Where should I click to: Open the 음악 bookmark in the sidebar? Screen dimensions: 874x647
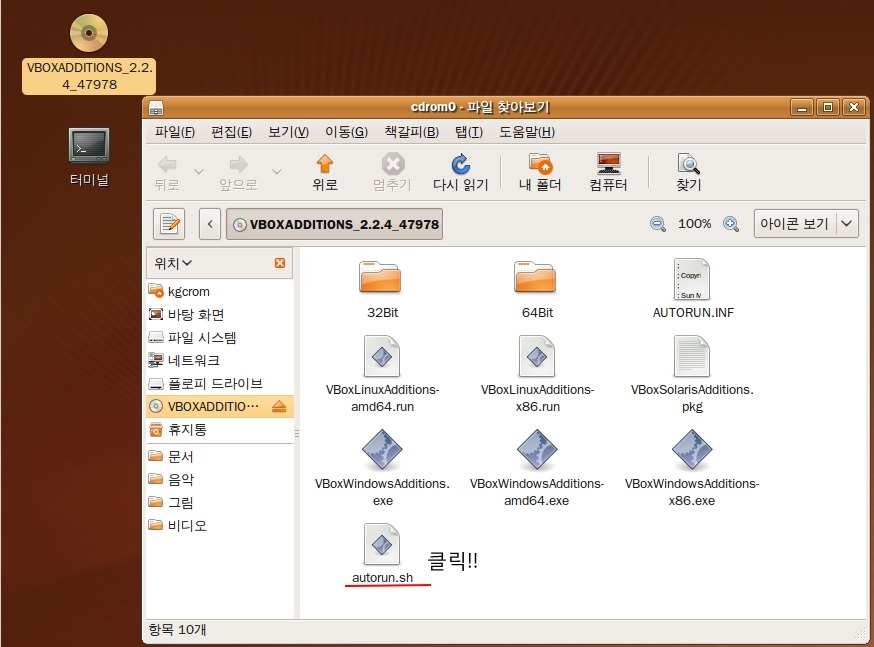tap(220, 479)
